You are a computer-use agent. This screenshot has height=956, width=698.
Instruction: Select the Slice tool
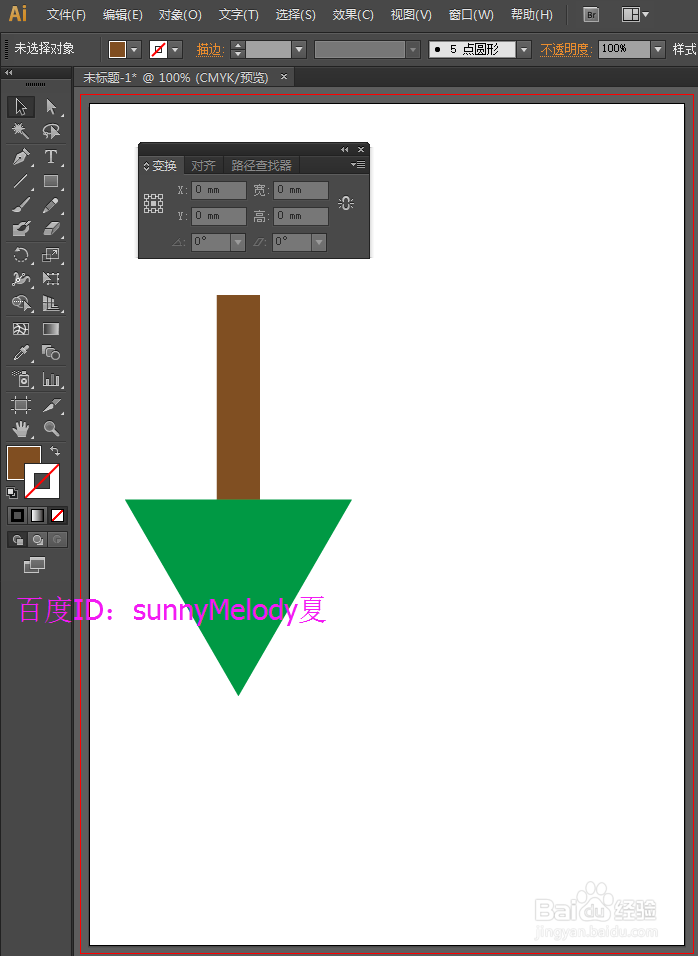(x=51, y=405)
